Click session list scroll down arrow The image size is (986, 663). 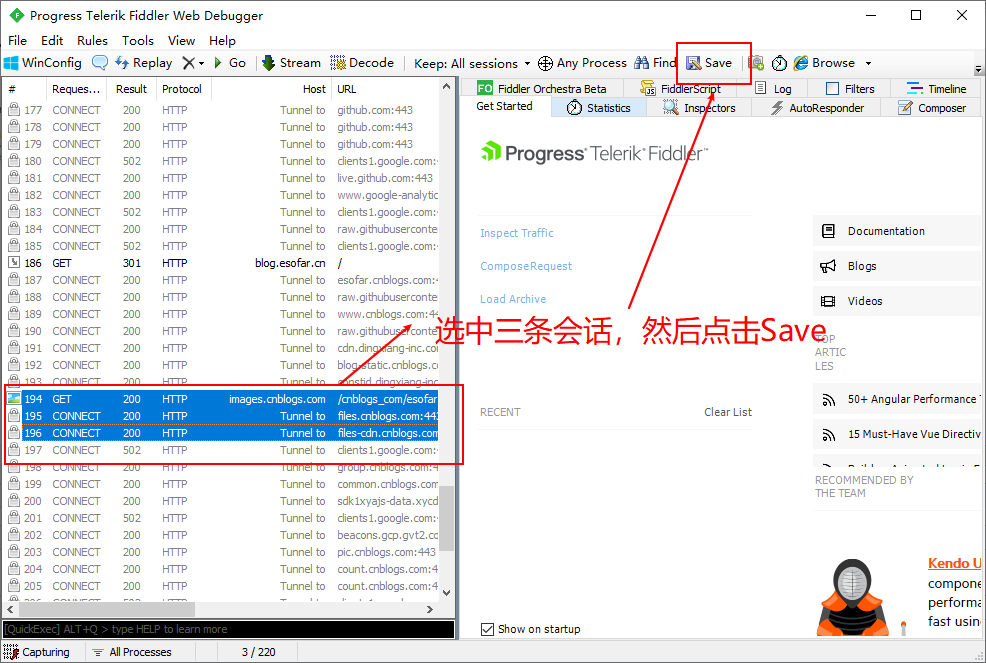(x=446, y=593)
